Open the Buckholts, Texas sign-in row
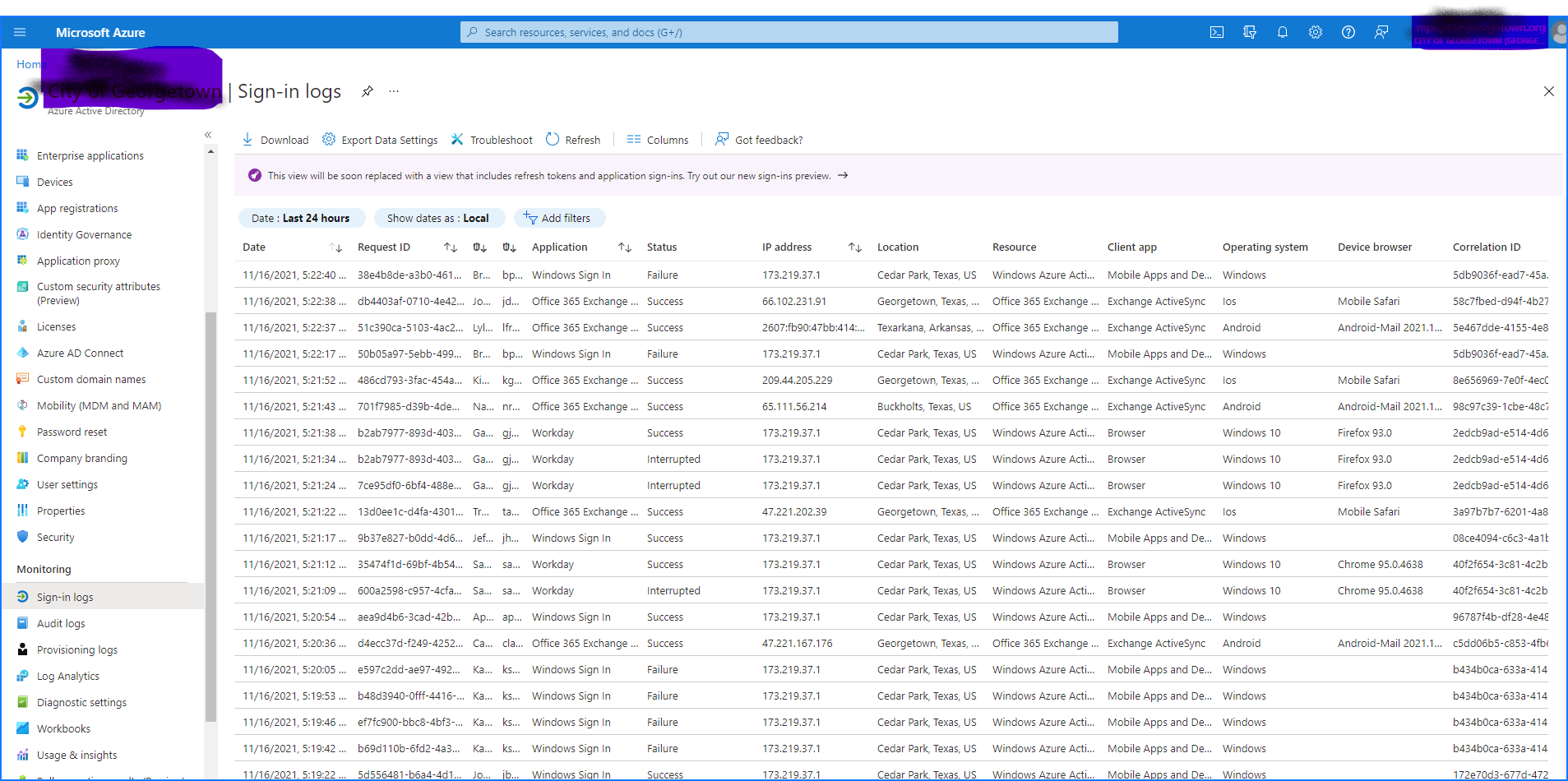 point(891,406)
